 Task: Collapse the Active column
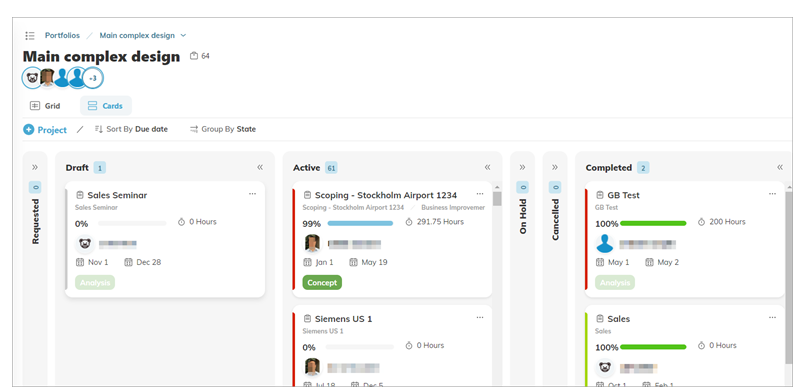tap(487, 167)
